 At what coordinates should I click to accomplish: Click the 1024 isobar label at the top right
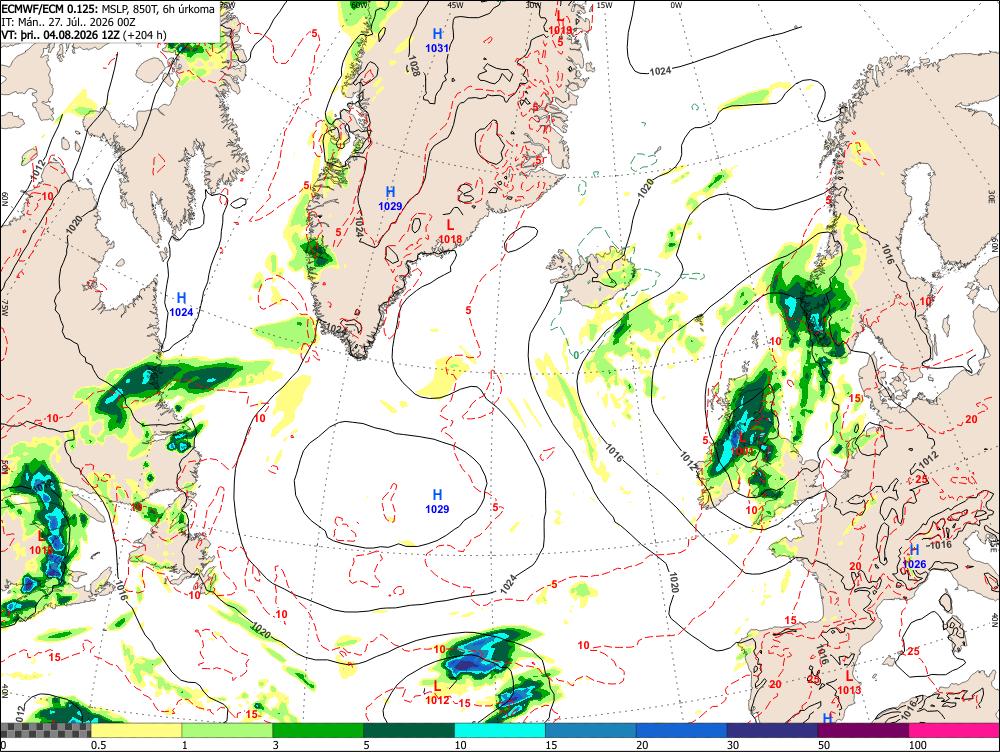point(660,71)
